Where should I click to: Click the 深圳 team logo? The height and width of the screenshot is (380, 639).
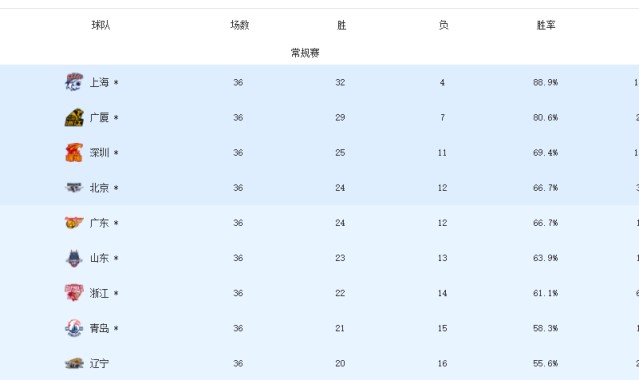[x=74, y=152]
